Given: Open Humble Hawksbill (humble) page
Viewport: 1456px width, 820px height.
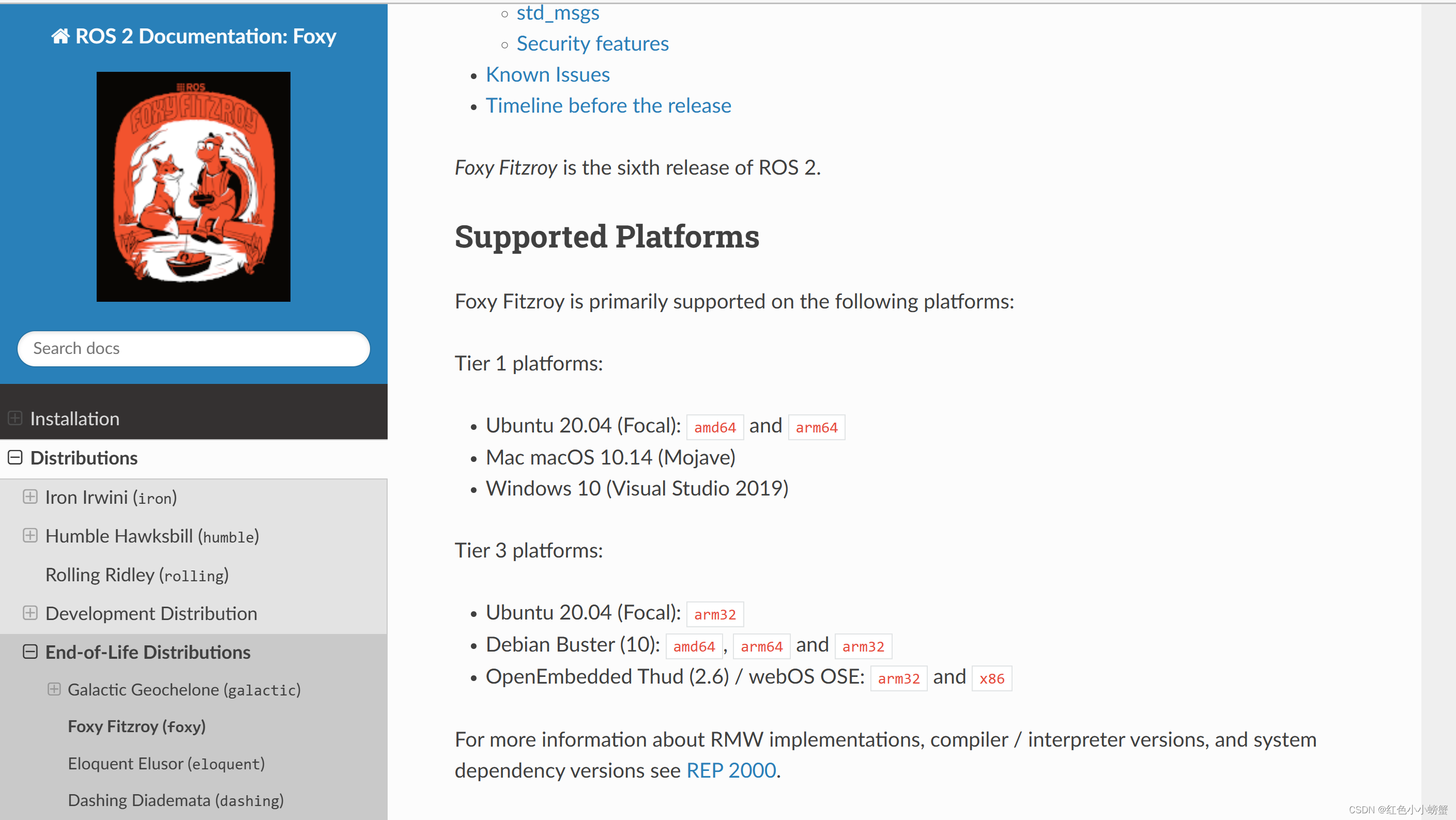Looking at the screenshot, I should [x=152, y=536].
